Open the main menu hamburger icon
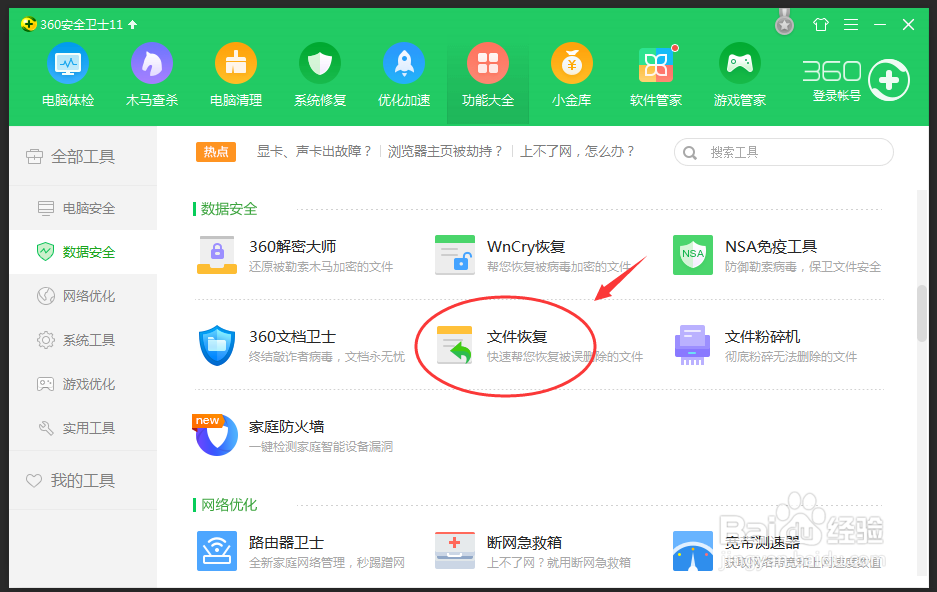This screenshot has width=937, height=592. (x=851, y=24)
